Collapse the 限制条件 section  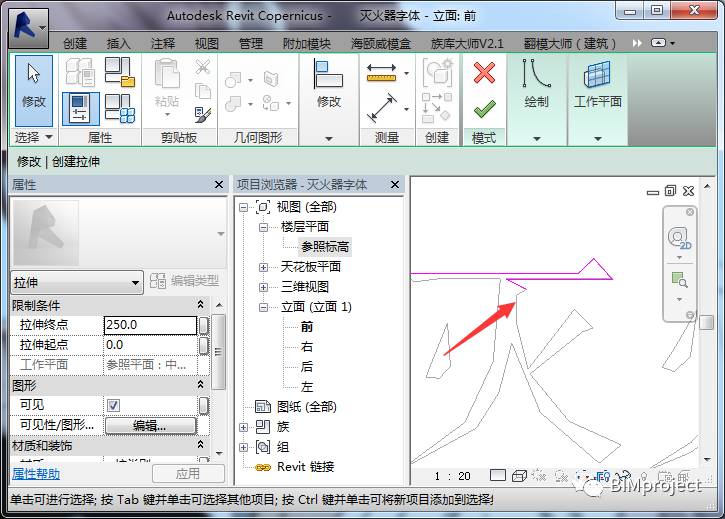coord(200,304)
